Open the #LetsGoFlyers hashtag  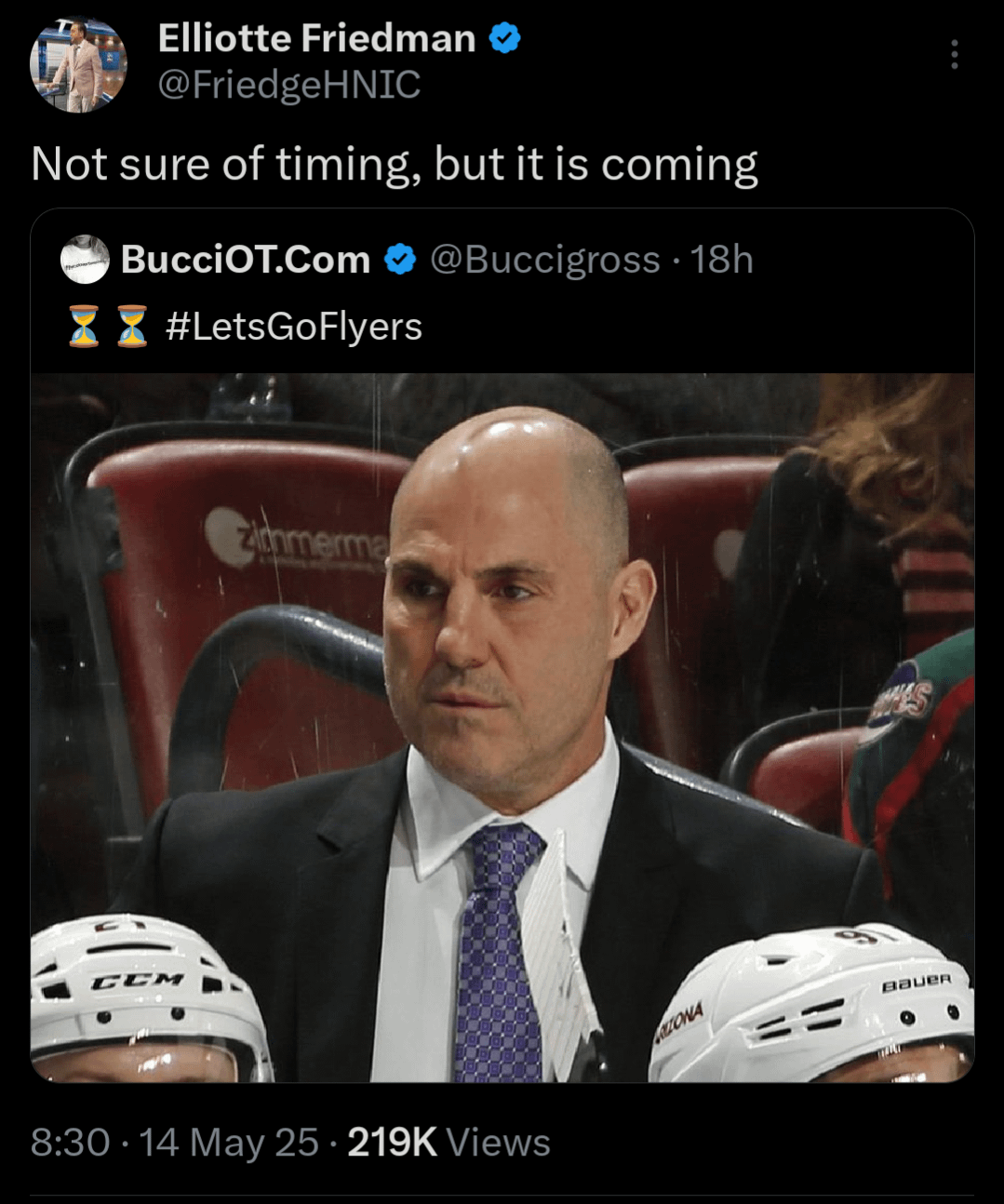click(x=294, y=327)
